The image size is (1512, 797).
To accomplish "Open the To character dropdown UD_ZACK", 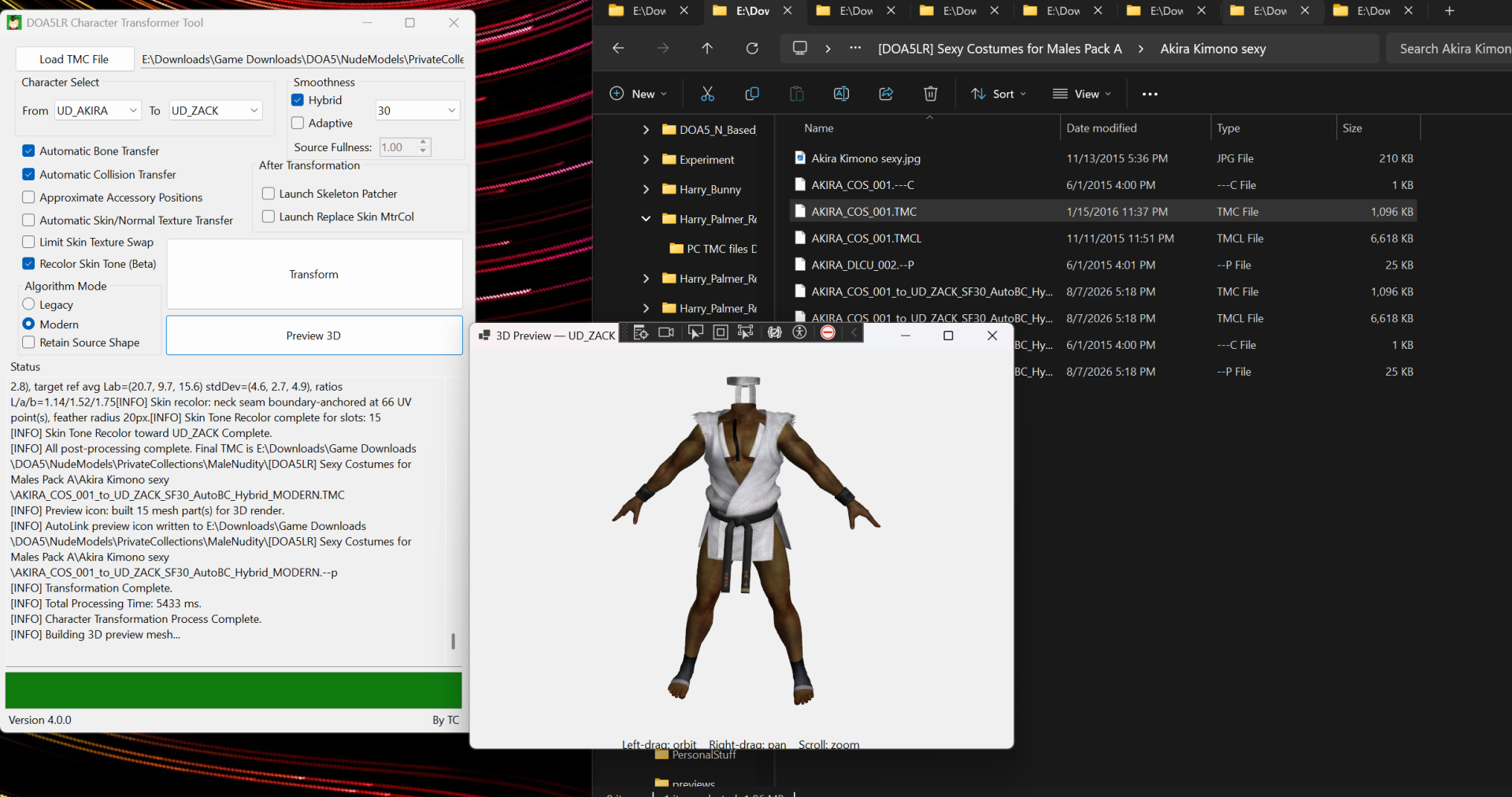I will [x=215, y=110].
